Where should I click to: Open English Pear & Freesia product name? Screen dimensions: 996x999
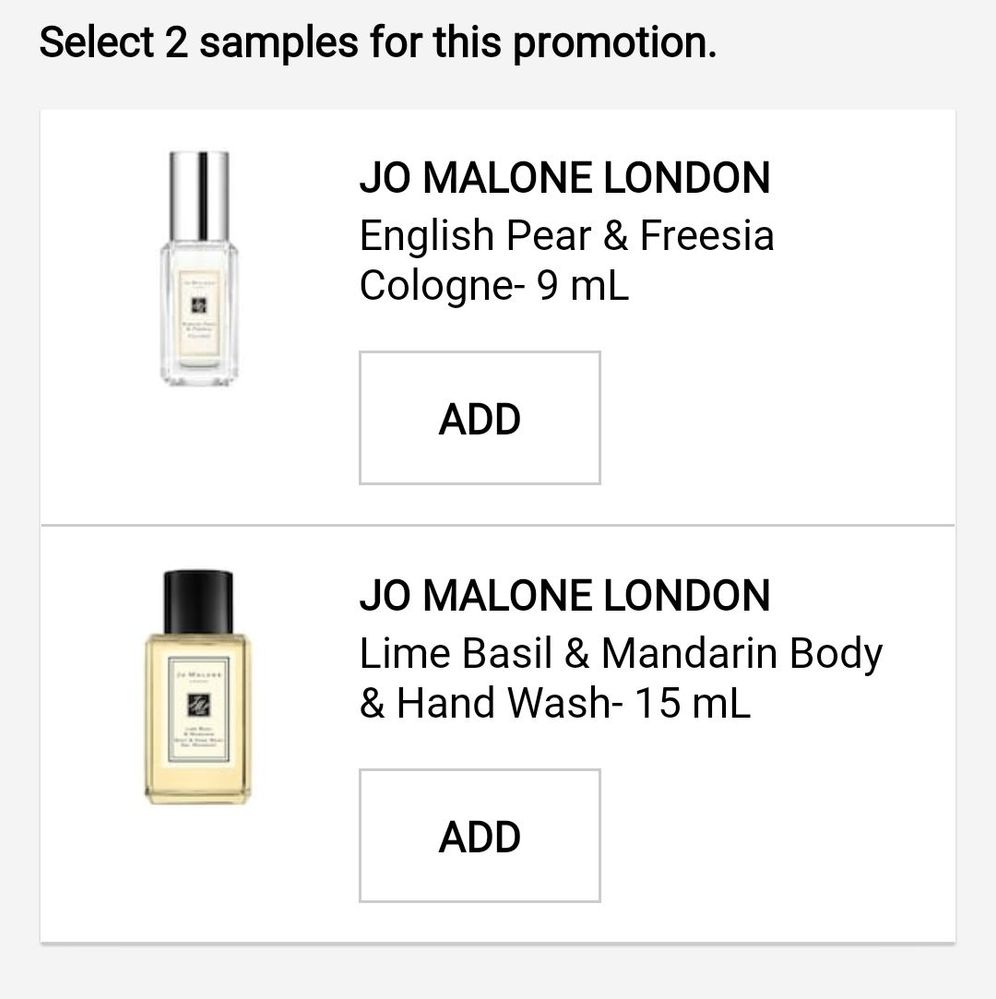pyautogui.click(x=566, y=236)
